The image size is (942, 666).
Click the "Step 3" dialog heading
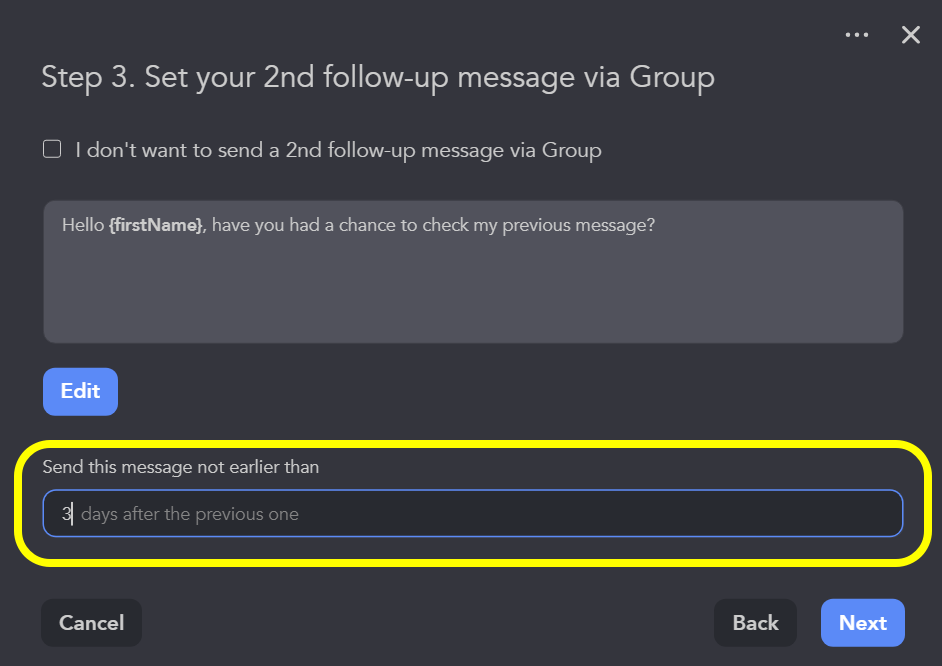pyautogui.click(x=377, y=78)
